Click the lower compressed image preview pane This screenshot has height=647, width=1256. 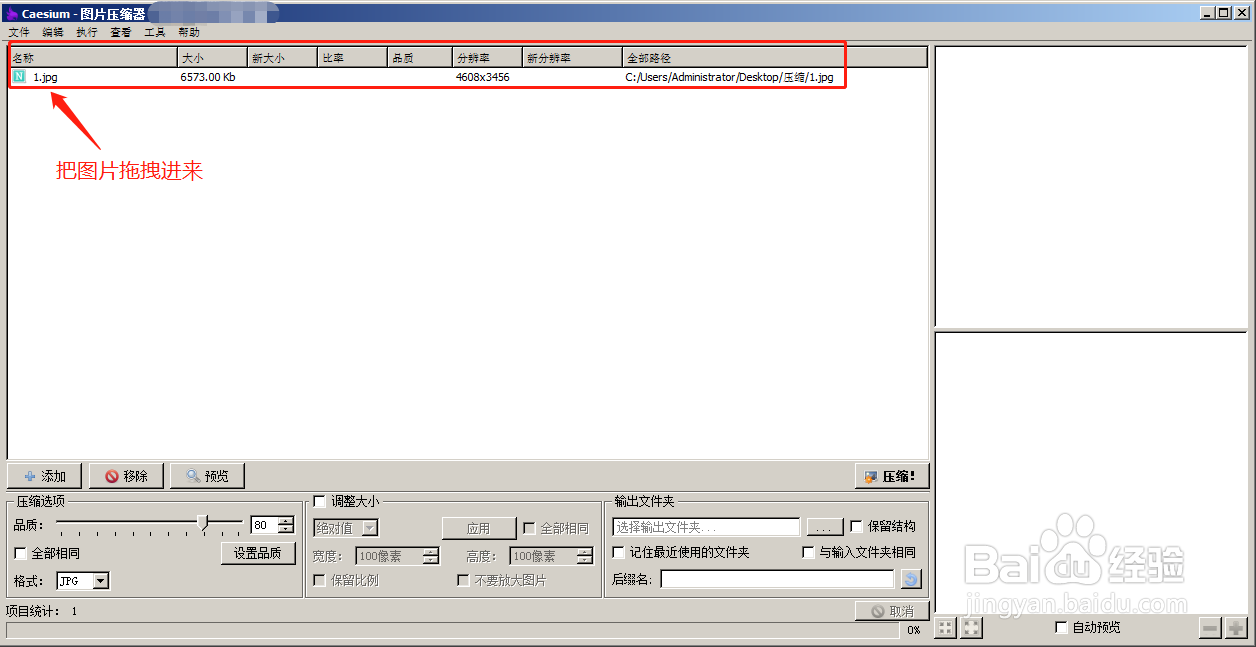tap(1091, 473)
